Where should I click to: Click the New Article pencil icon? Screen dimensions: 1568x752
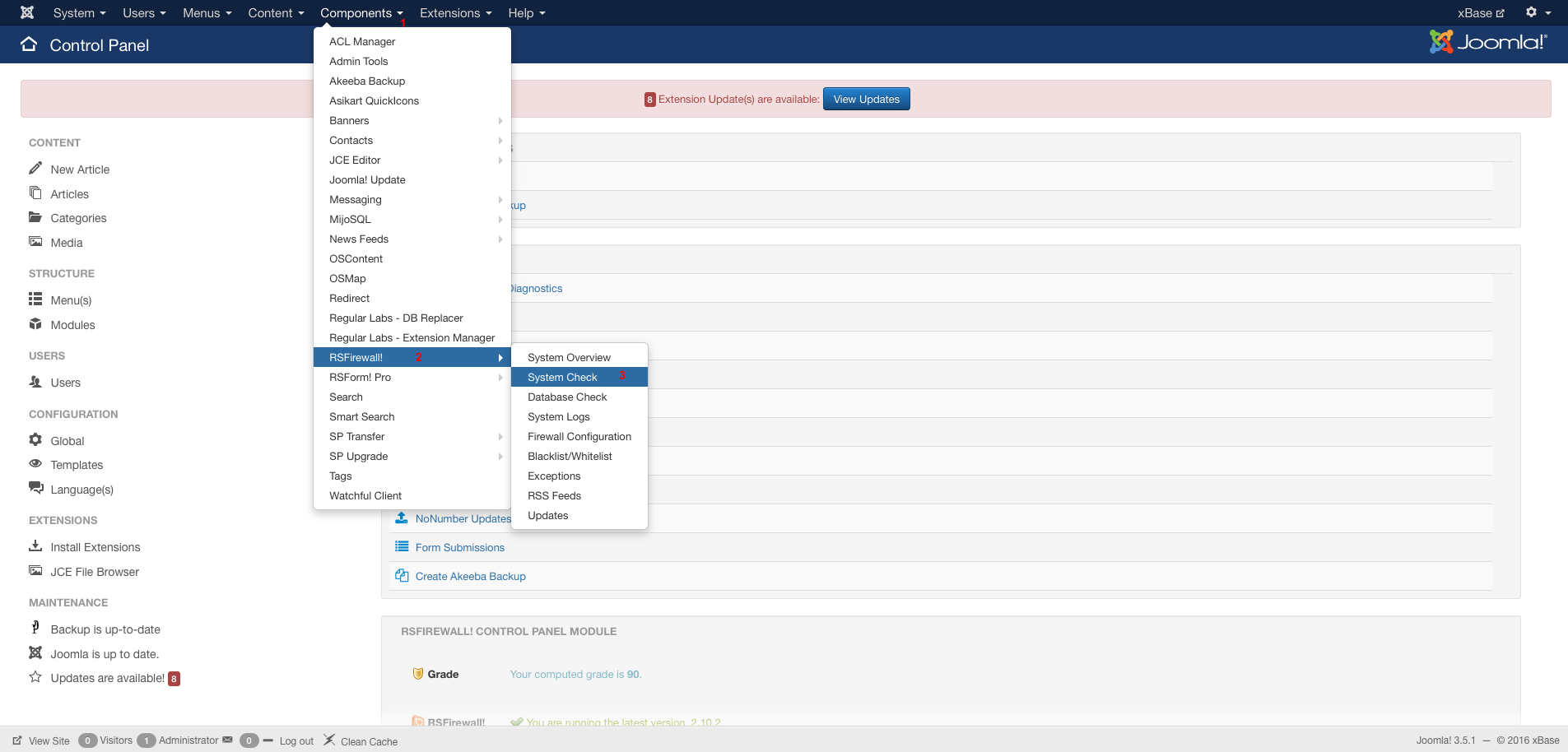point(35,168)
